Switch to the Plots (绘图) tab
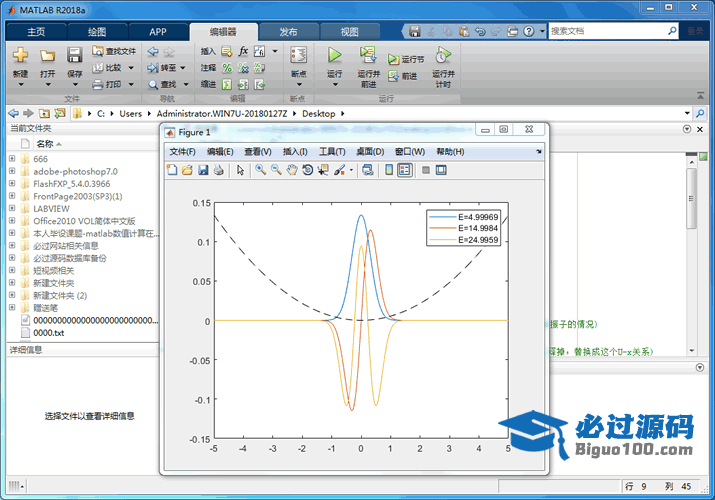 point(97,32)
